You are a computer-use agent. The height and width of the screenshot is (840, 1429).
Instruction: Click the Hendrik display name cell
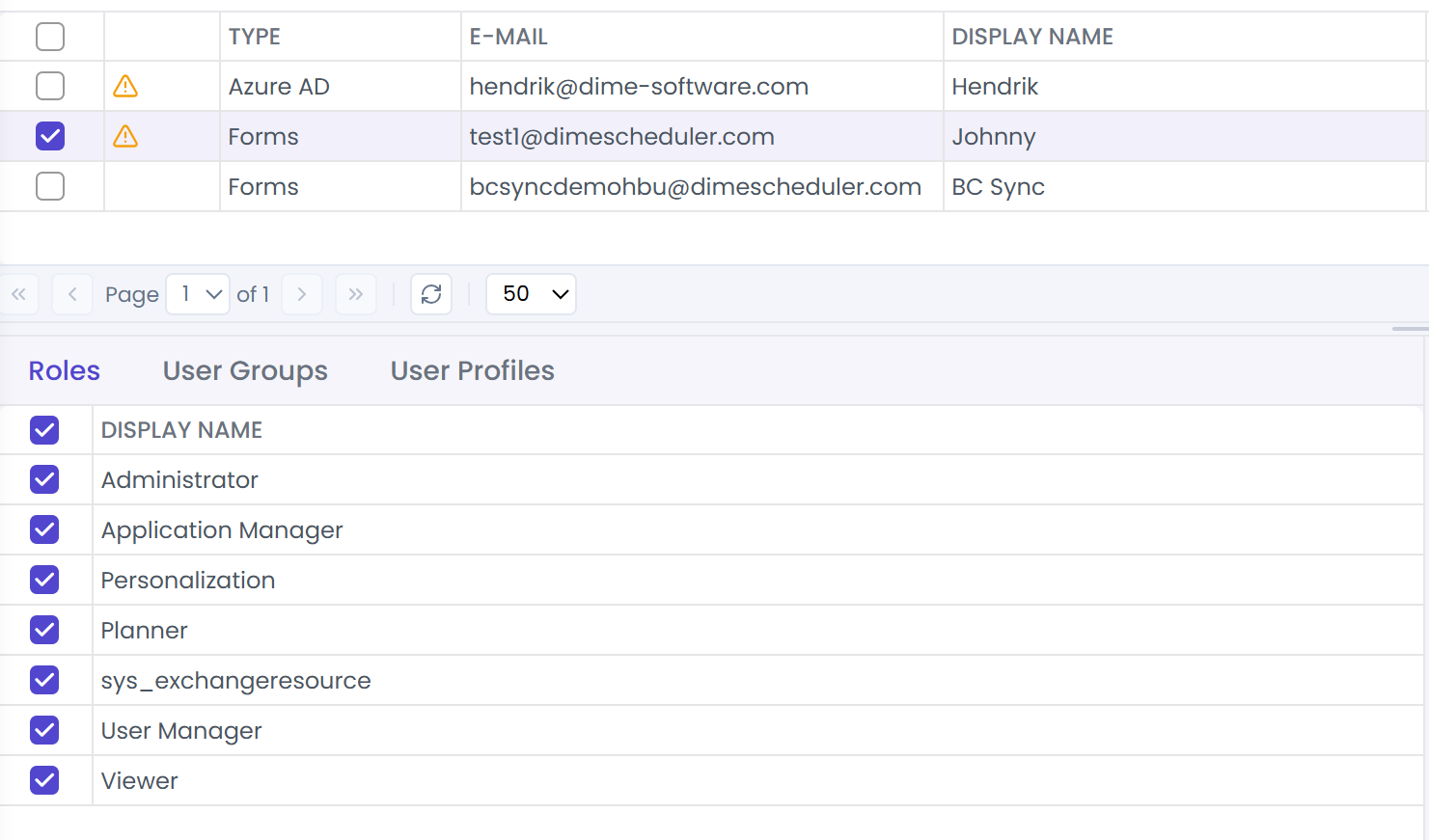pos(1184,87)
